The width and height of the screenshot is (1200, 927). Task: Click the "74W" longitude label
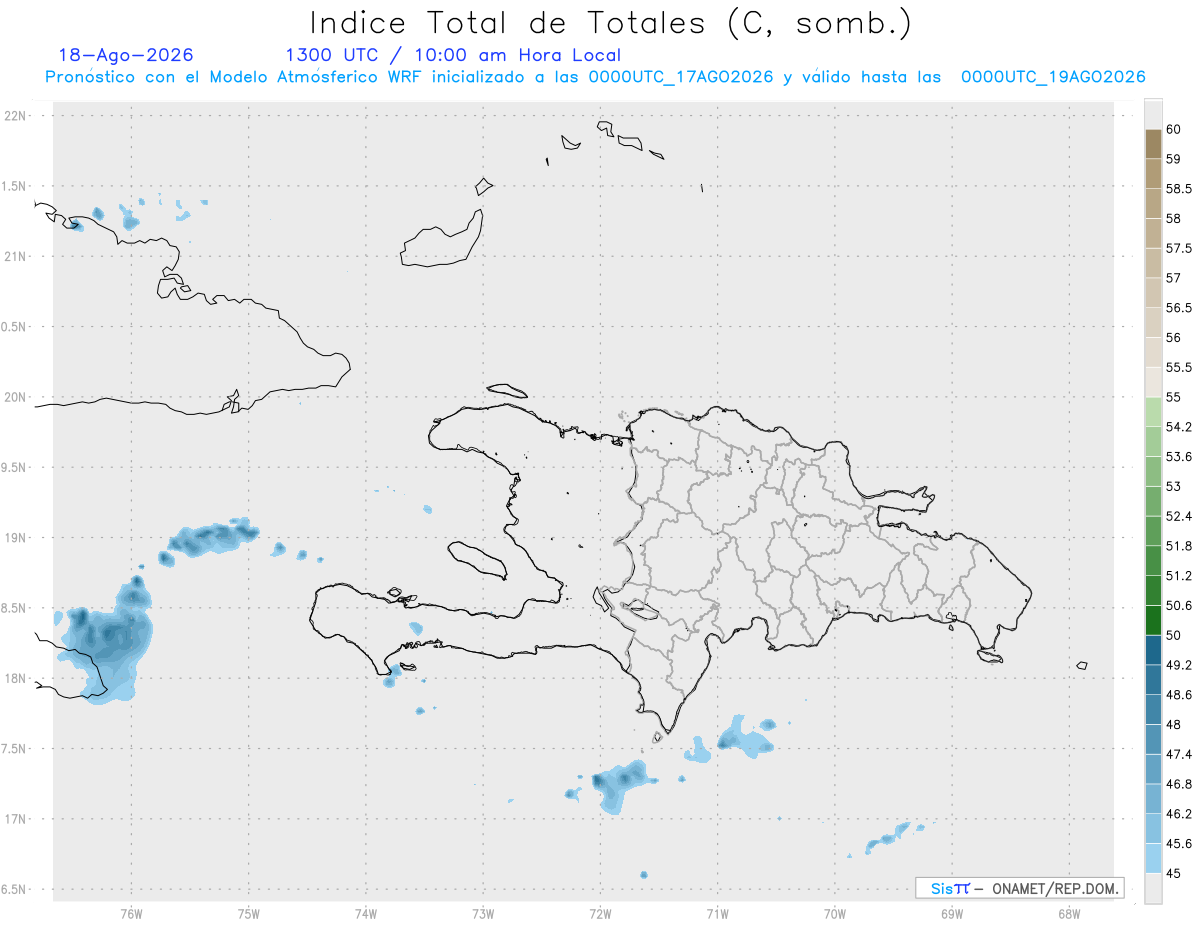pyautogui.click(x=366, y=914)
